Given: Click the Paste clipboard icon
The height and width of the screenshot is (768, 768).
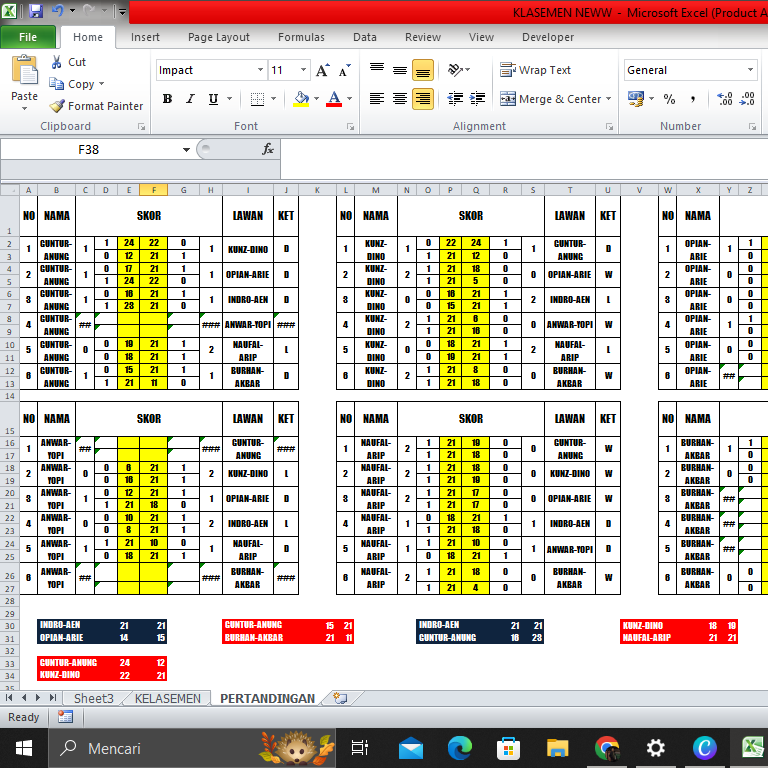Looking at the screenshot, I should [24, 71].
